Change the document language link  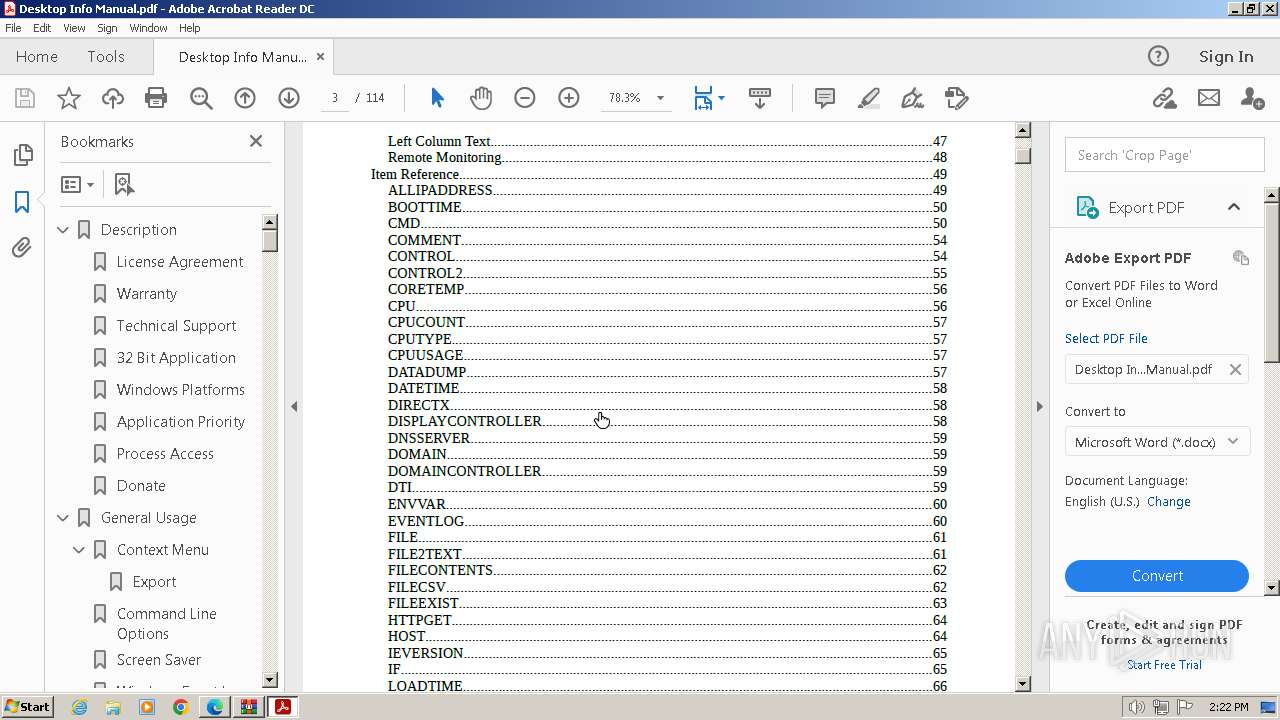(x=1168, y=502)
